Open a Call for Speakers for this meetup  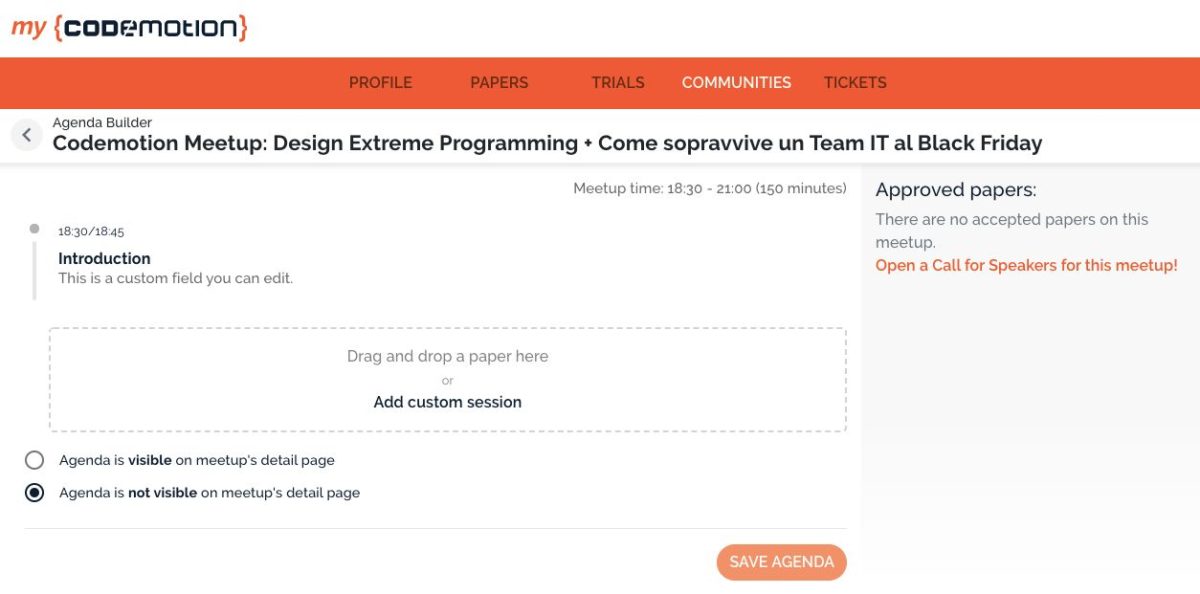click(1027, 265)
